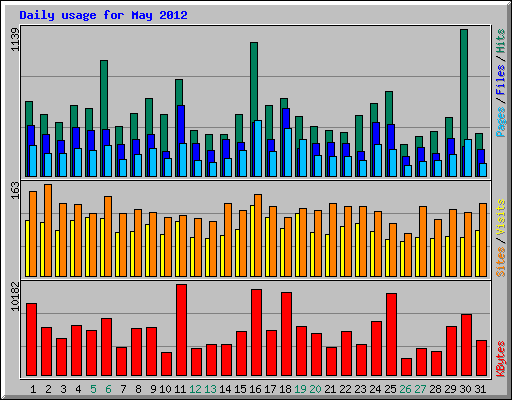Select day 5 label in green
This screenshot has width=512, height=400.
(93, 389)
